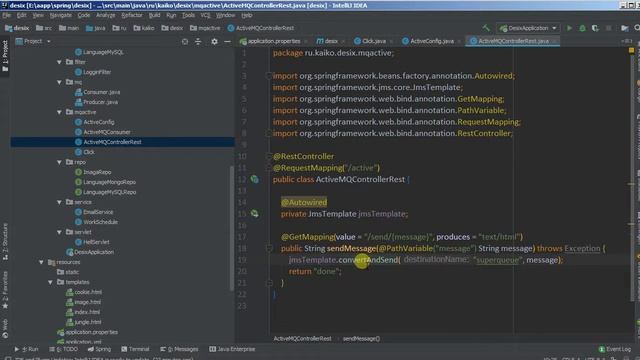
Task: Select DesixApplication class in project tree
Action: coord(94,252)
